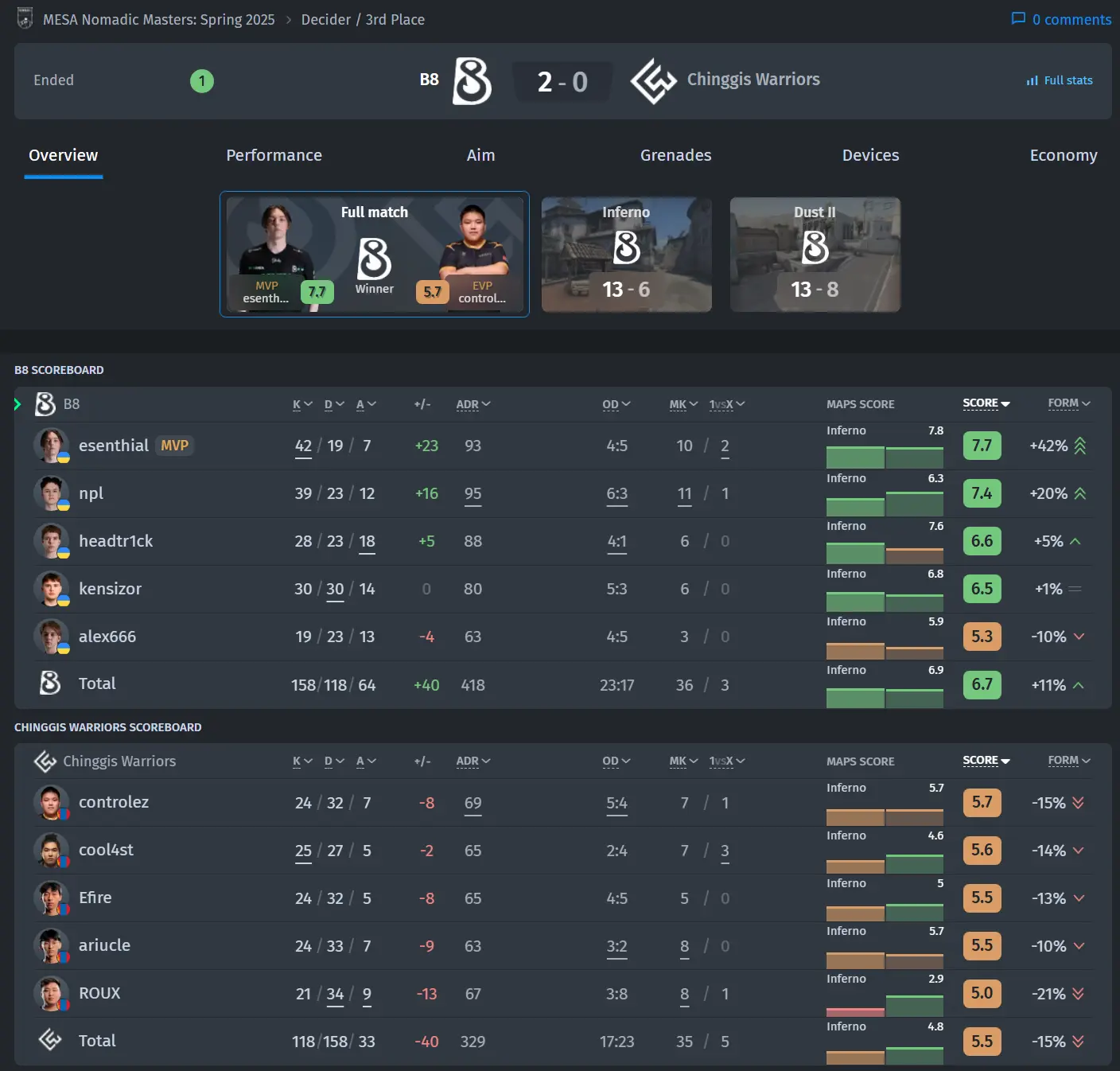Click kensizor's player avatar
The height and width of the screenshot is (1071, 1120).
point(52,589)
